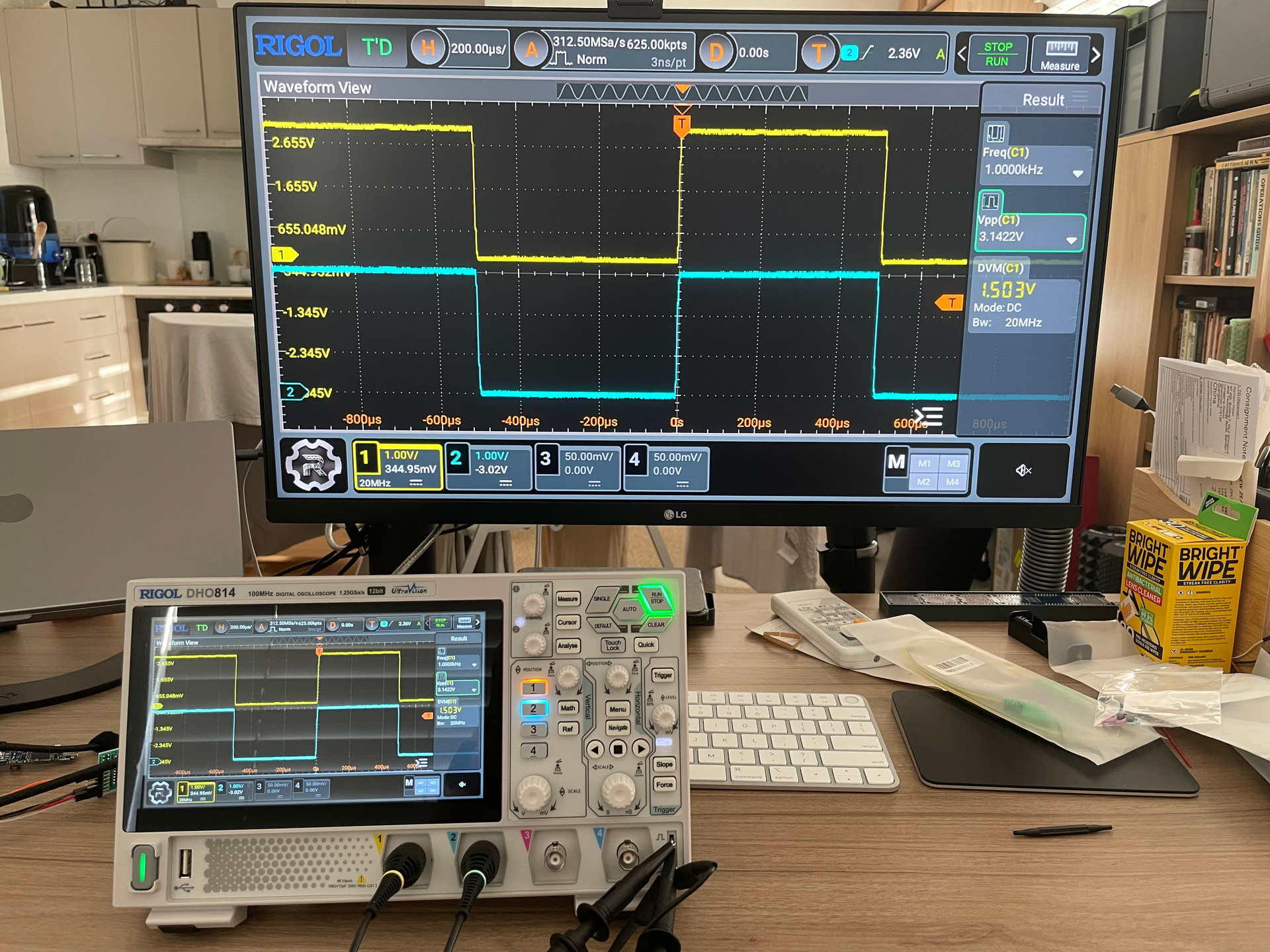This screenshot has width=1270, height=952.
Task: Expand the Vpp(C1) measurement dropdown arrow
Action: 1072,241
